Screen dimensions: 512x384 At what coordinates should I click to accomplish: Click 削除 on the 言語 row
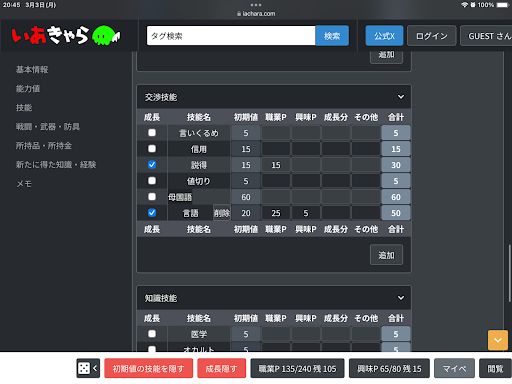coord(222,213)
